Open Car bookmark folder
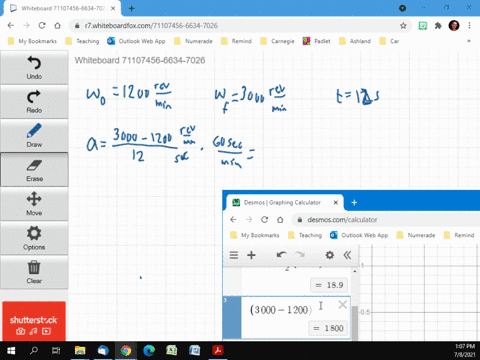The image size is (480, 360). (x=390, y=41)
